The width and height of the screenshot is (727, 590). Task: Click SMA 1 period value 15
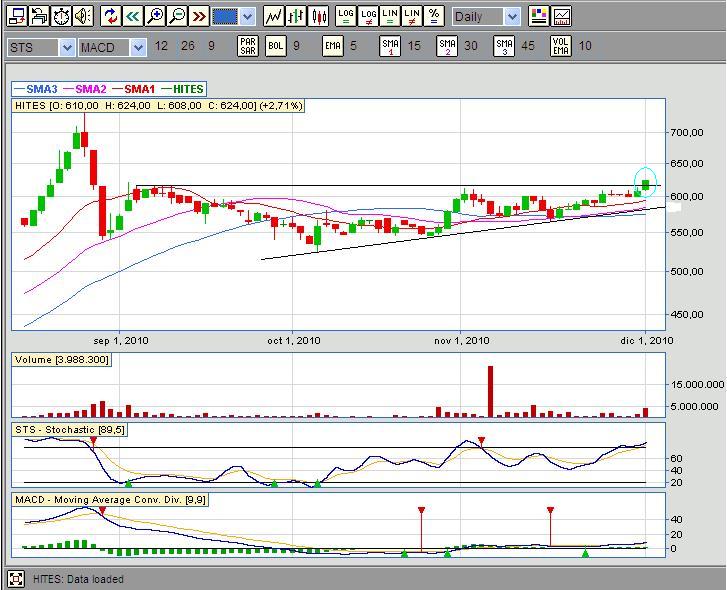414,46
